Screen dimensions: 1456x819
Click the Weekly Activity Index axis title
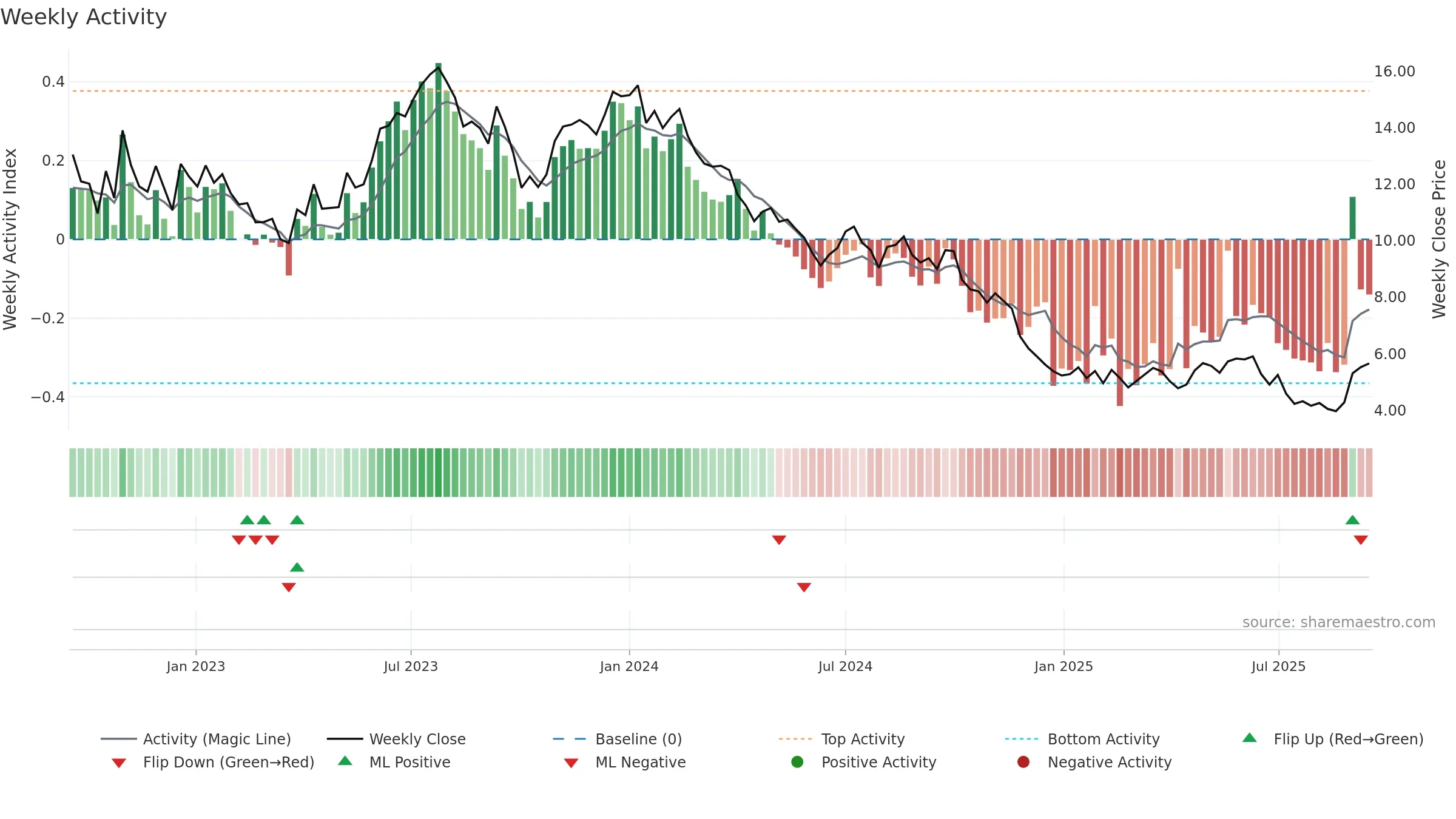click(x=10, y=240)
